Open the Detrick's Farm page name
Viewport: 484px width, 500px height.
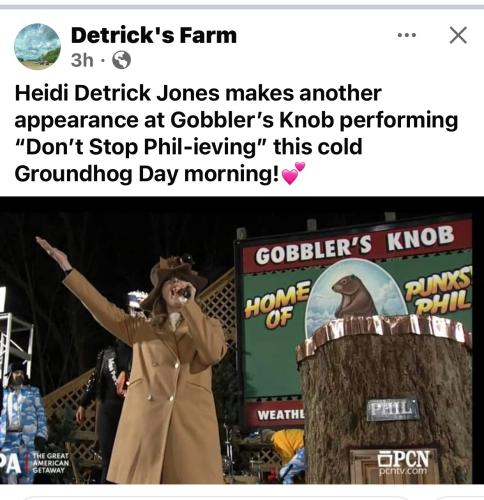coord(154,35)
